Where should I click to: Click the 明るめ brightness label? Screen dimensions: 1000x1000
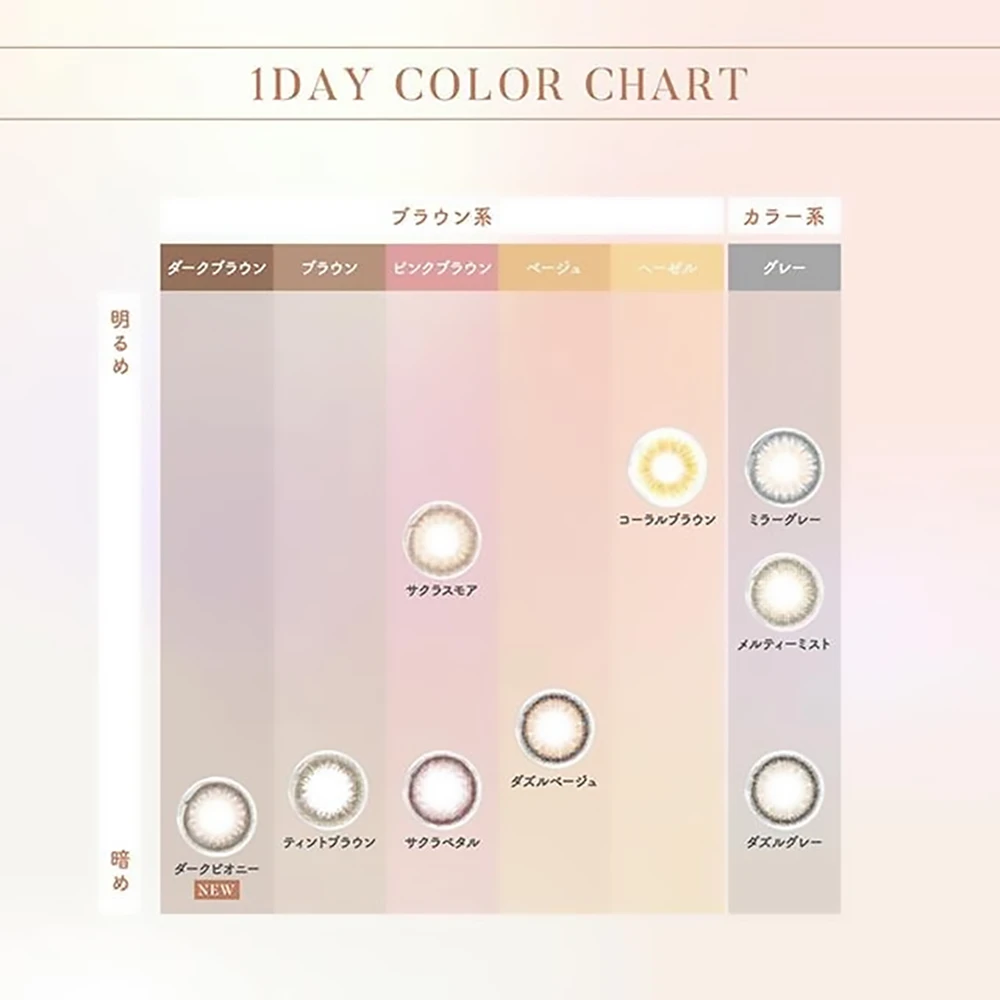tap(120, 343)
